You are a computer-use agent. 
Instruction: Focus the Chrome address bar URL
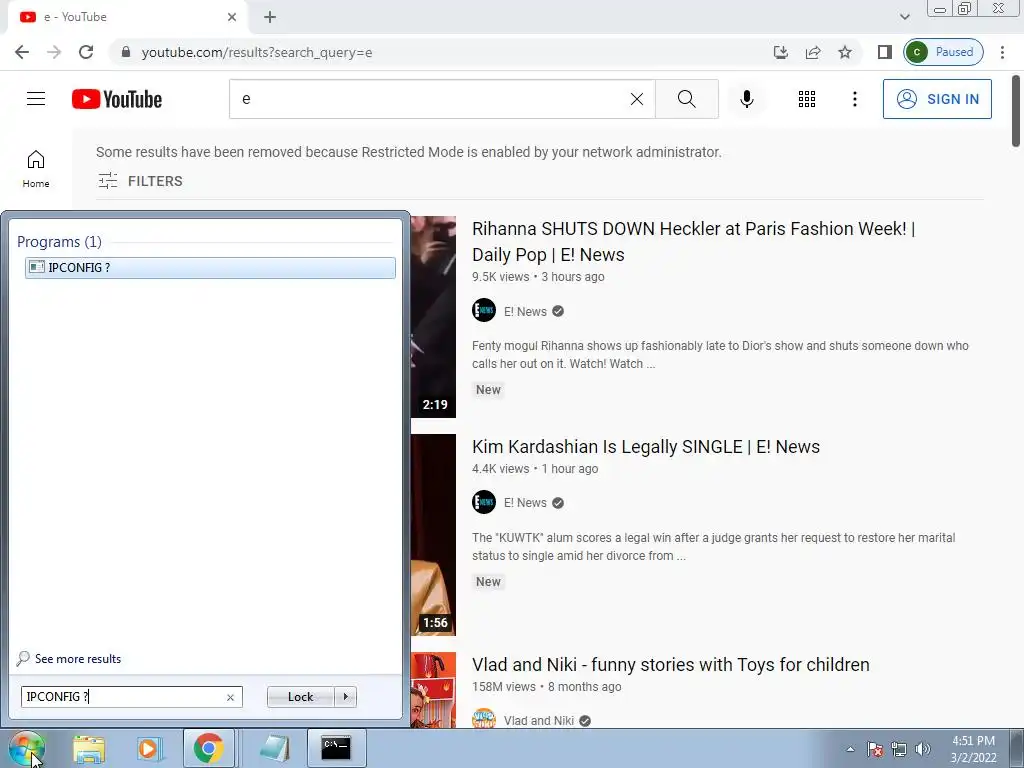(x=257, y=52)
